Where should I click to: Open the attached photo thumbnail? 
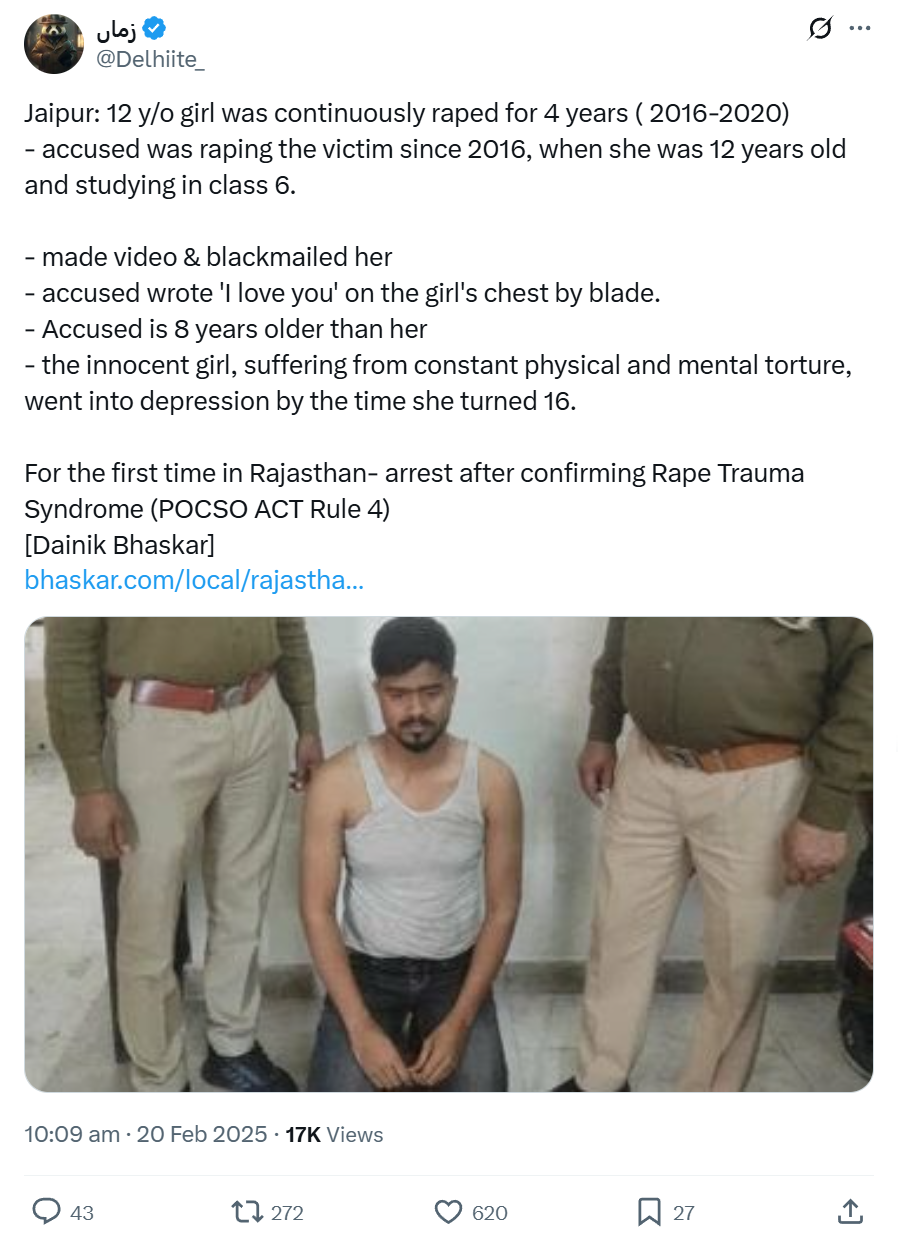click(x=449, y=854)
